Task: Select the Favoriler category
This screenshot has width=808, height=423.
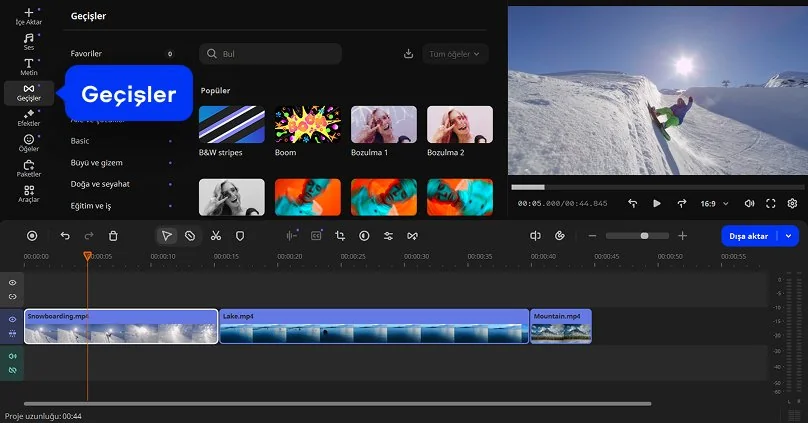Action: pyautogui.click(x=87, y=54)
